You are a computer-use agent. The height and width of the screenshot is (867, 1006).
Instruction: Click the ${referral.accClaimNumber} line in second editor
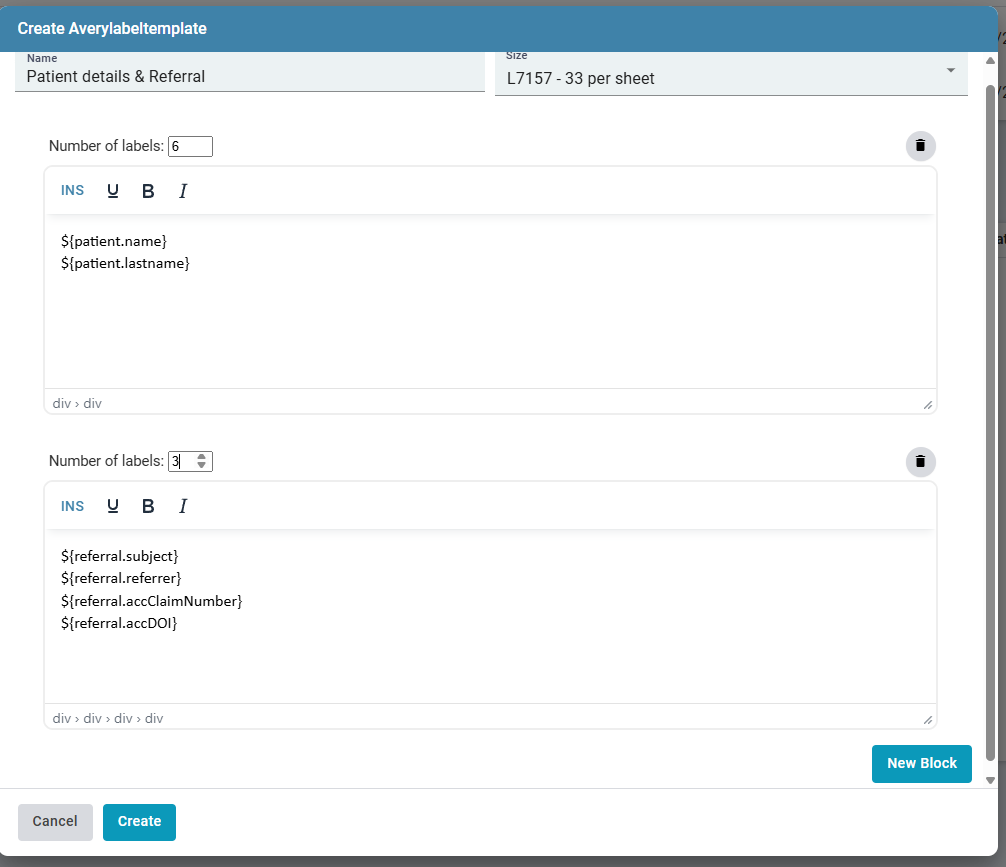pyautogui.click(x=152, y=601)
